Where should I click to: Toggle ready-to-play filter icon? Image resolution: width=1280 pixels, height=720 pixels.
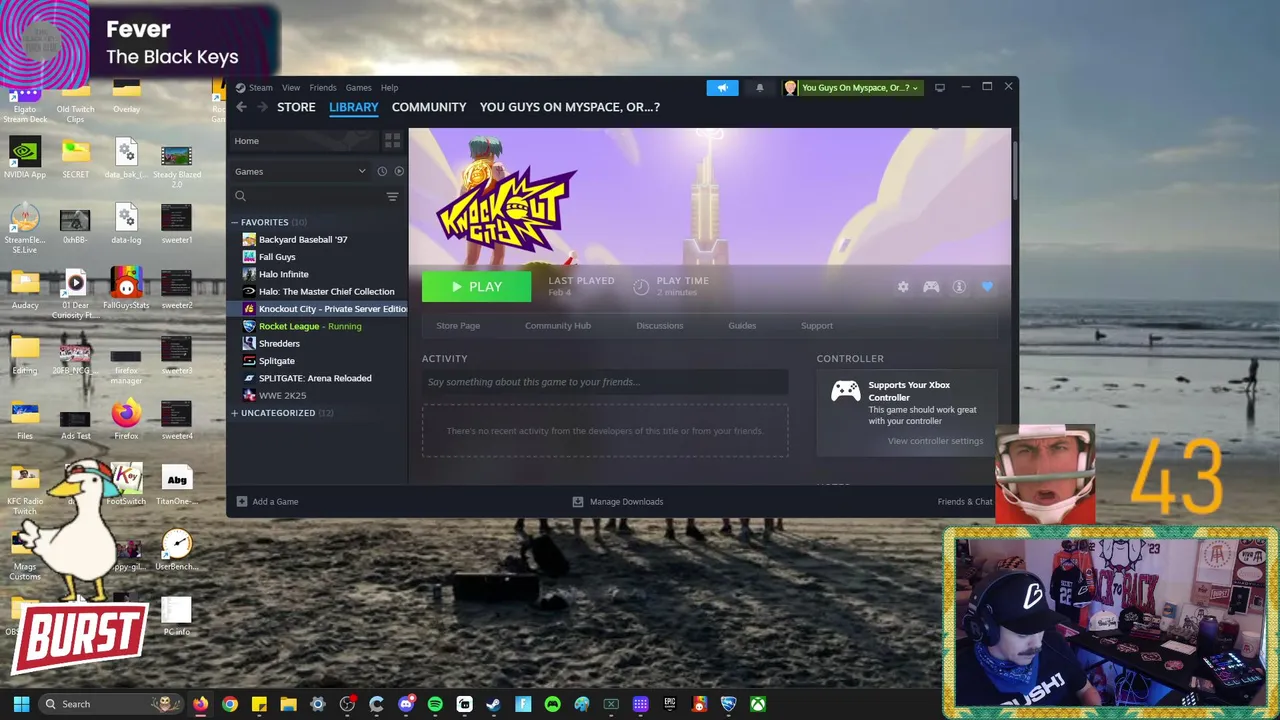click(x=399, y=171)
